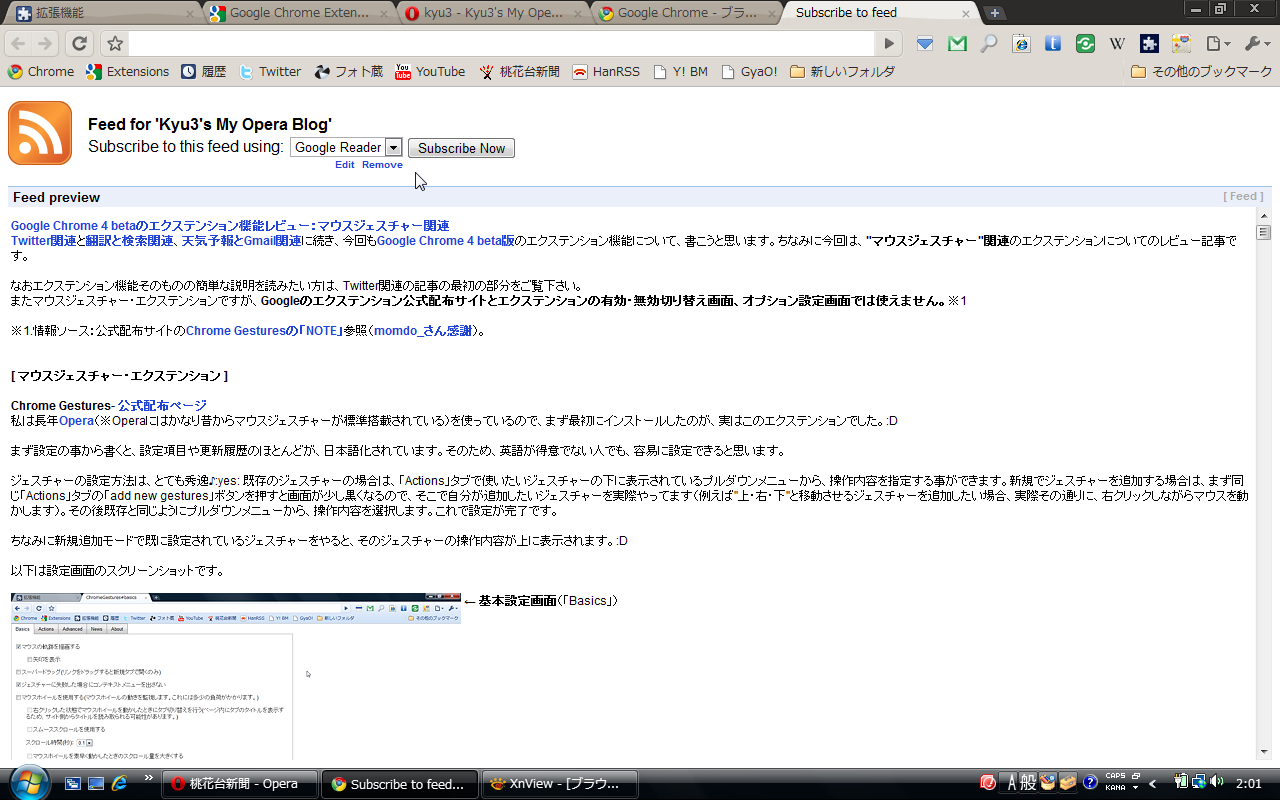Click the red circular tray icon
1280x800 pixels.
click(x=988, y=782)
